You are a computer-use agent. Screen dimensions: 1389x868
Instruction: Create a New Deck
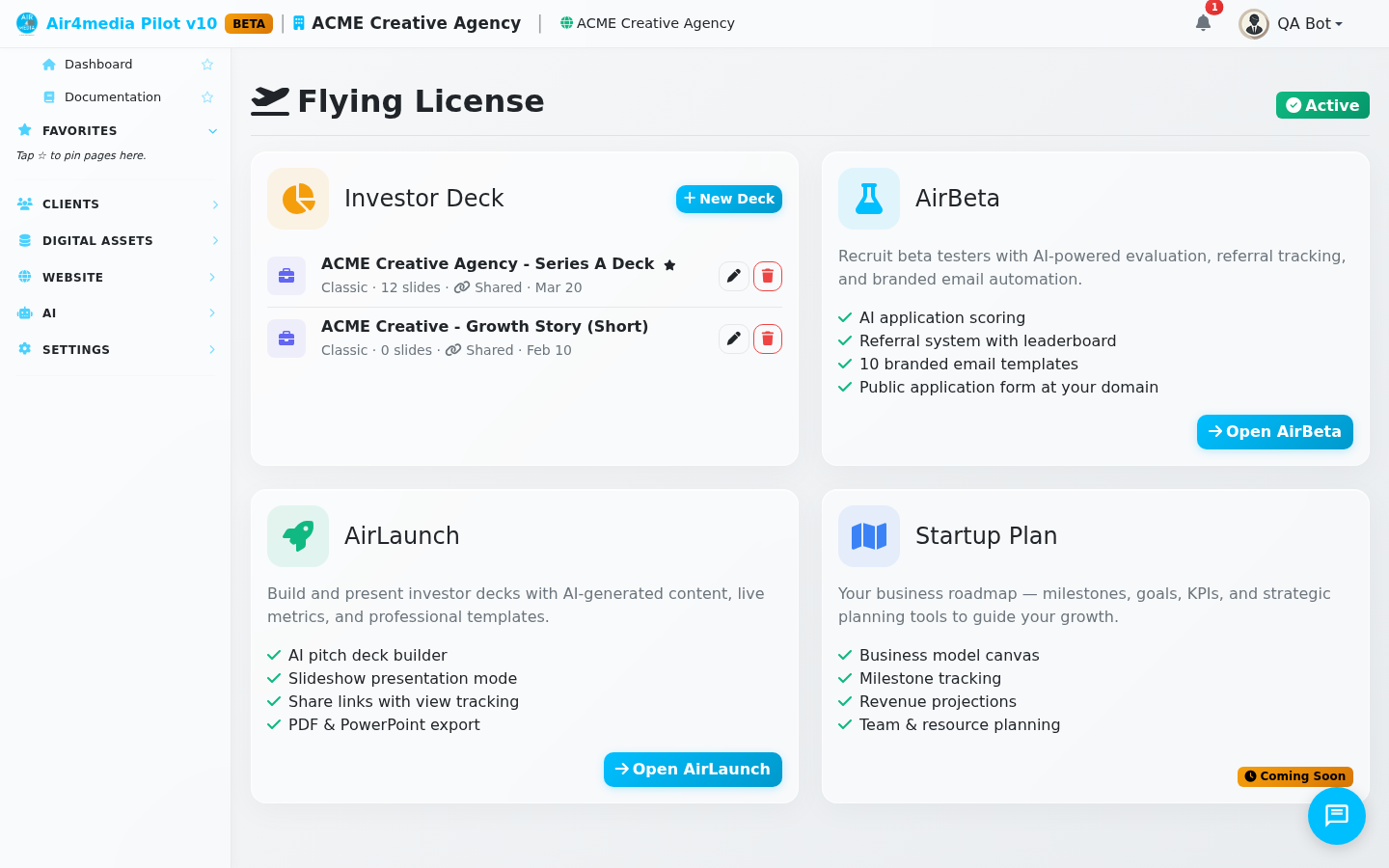pos(729,199)
